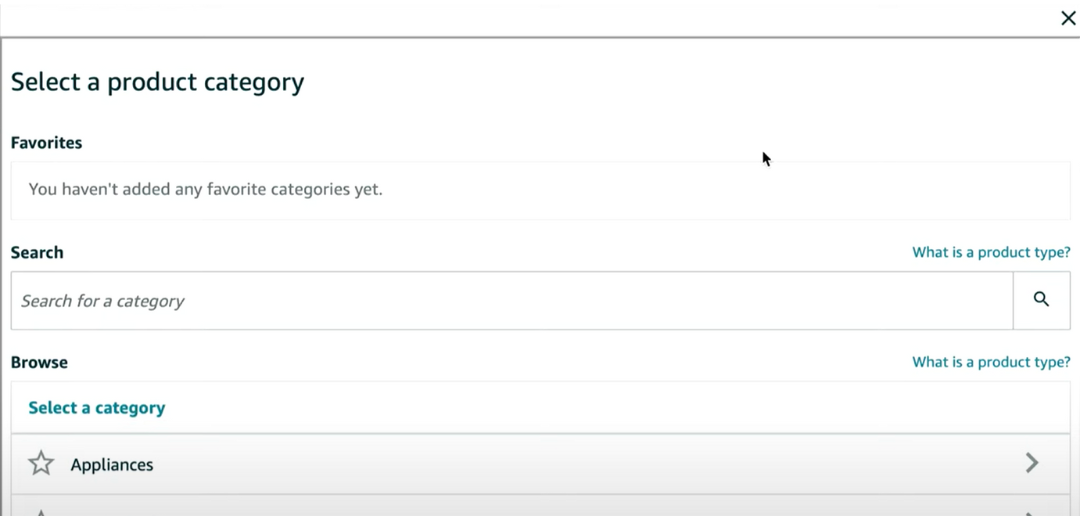Expand the row below Appliances via chevron
The width and height of the screenshot is (1080, 516).
click(1031, 513)
